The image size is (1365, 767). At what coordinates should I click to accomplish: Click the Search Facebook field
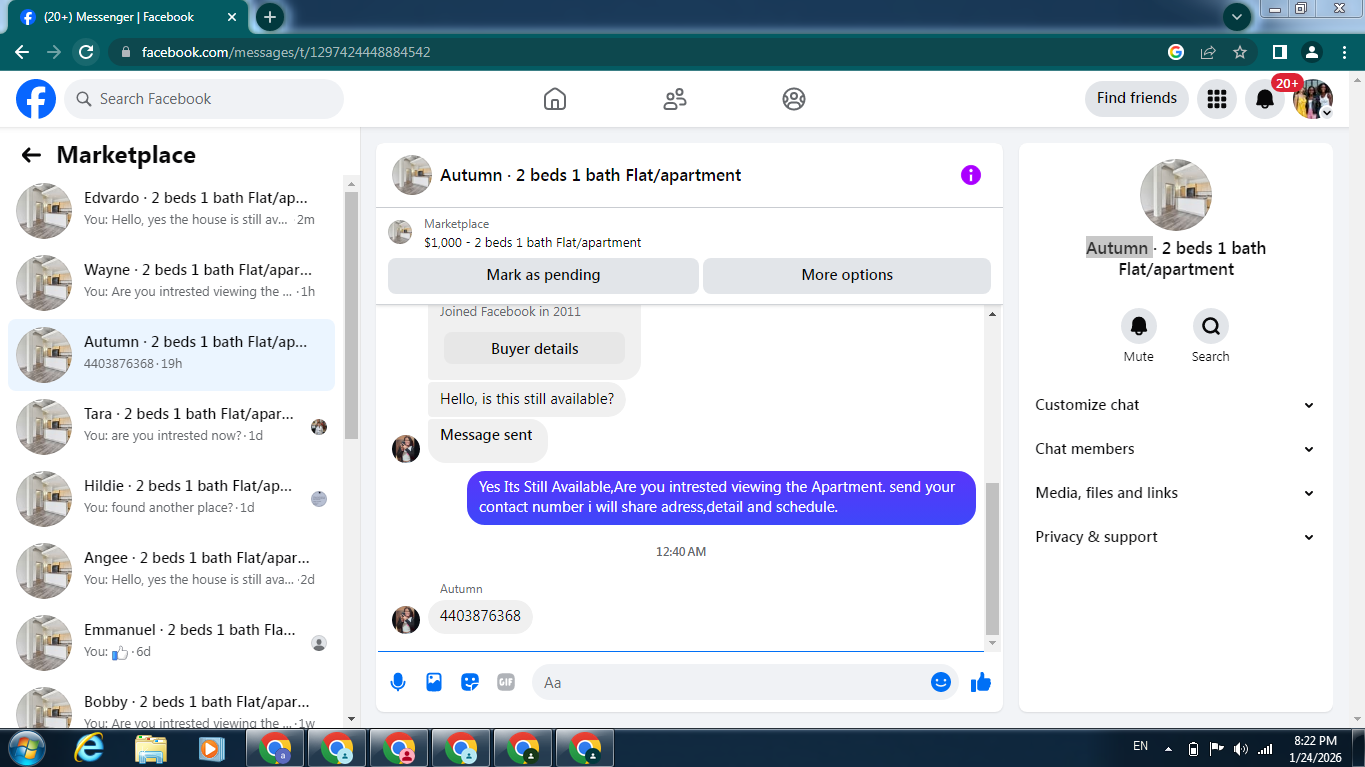[205, 99]
